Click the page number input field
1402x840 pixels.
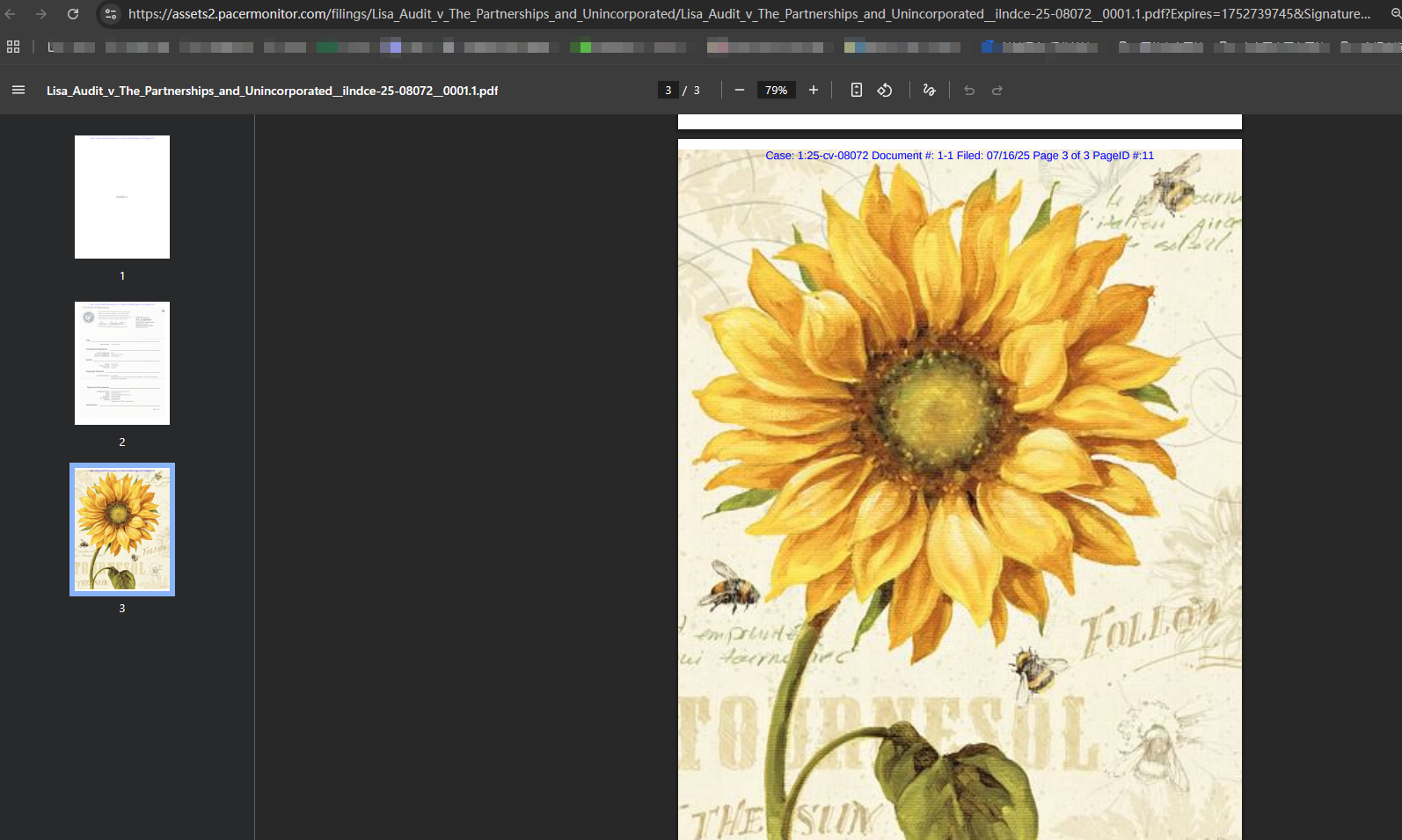tap(668, 90)
